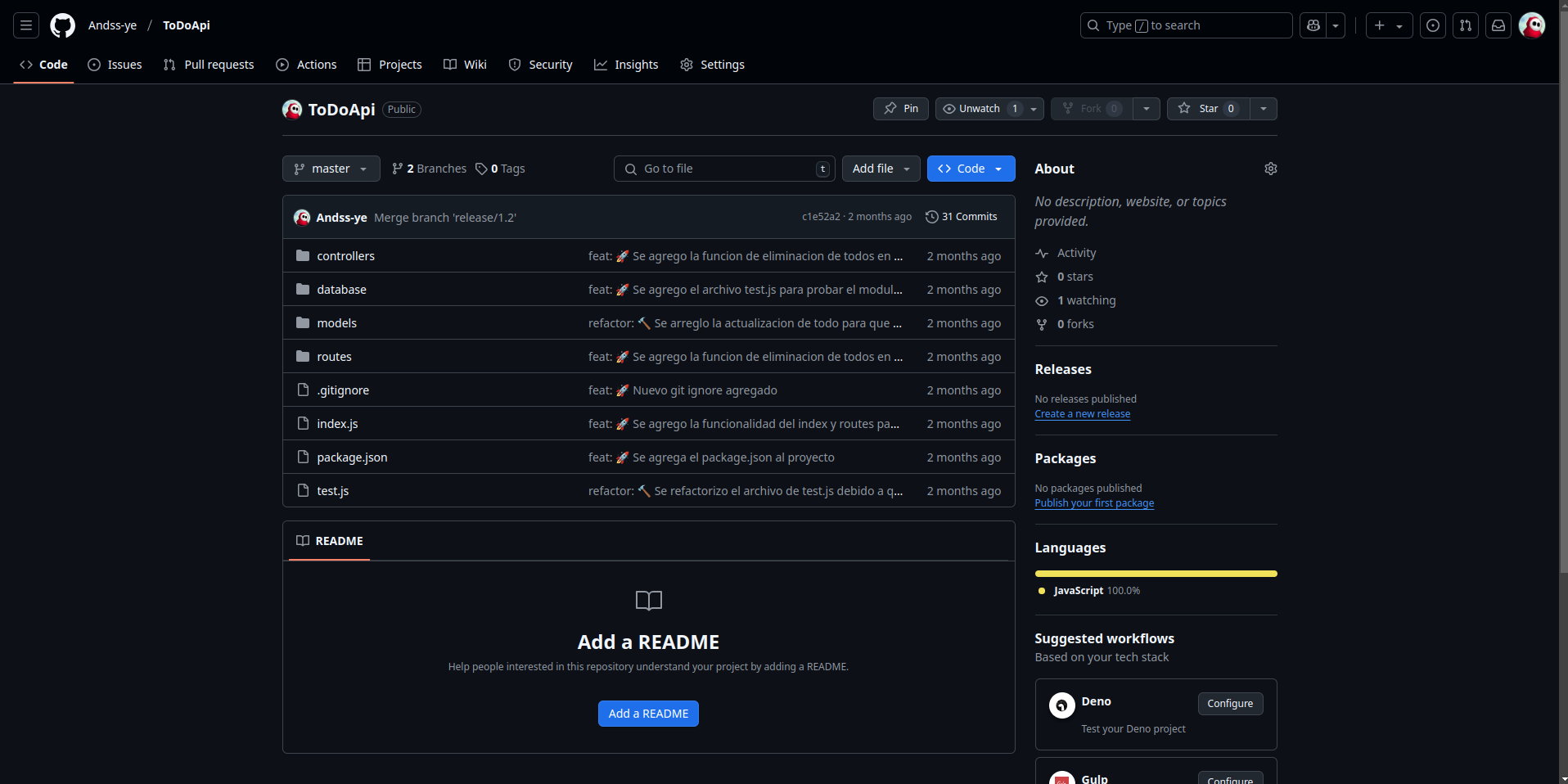
Task: Open repository Settings tab
Action: 712,65
